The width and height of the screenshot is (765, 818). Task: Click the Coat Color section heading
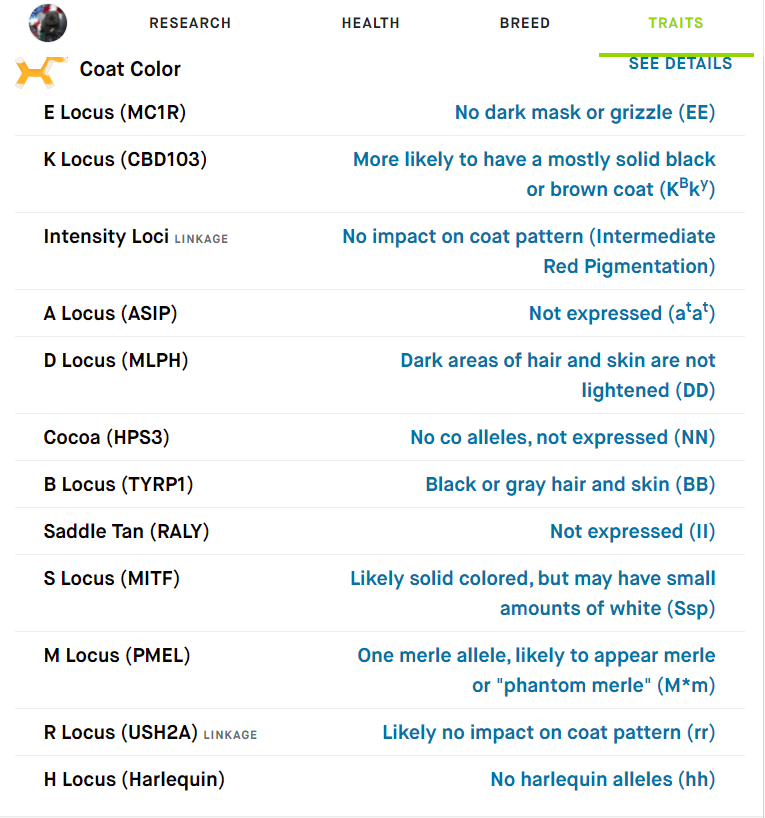[130, 69]
